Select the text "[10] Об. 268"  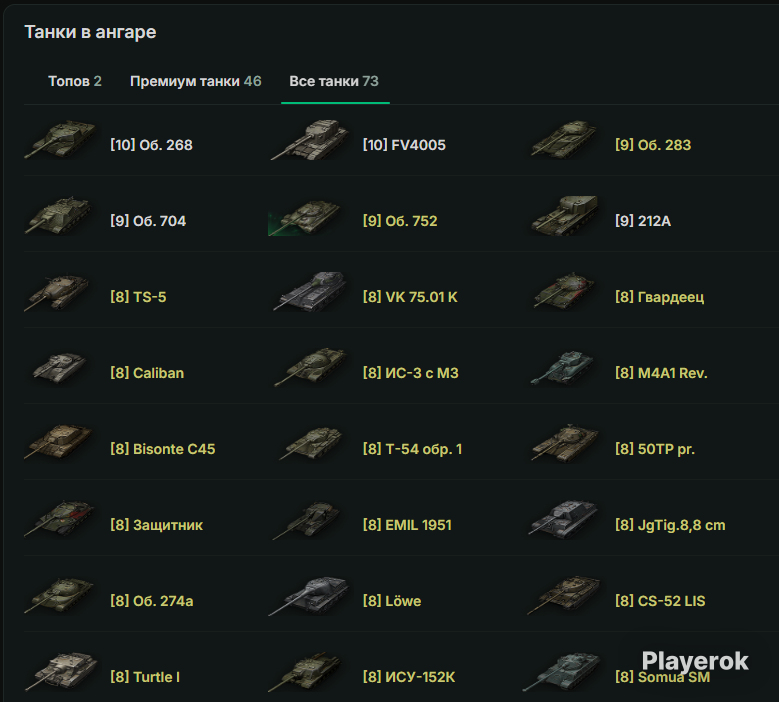151,145
